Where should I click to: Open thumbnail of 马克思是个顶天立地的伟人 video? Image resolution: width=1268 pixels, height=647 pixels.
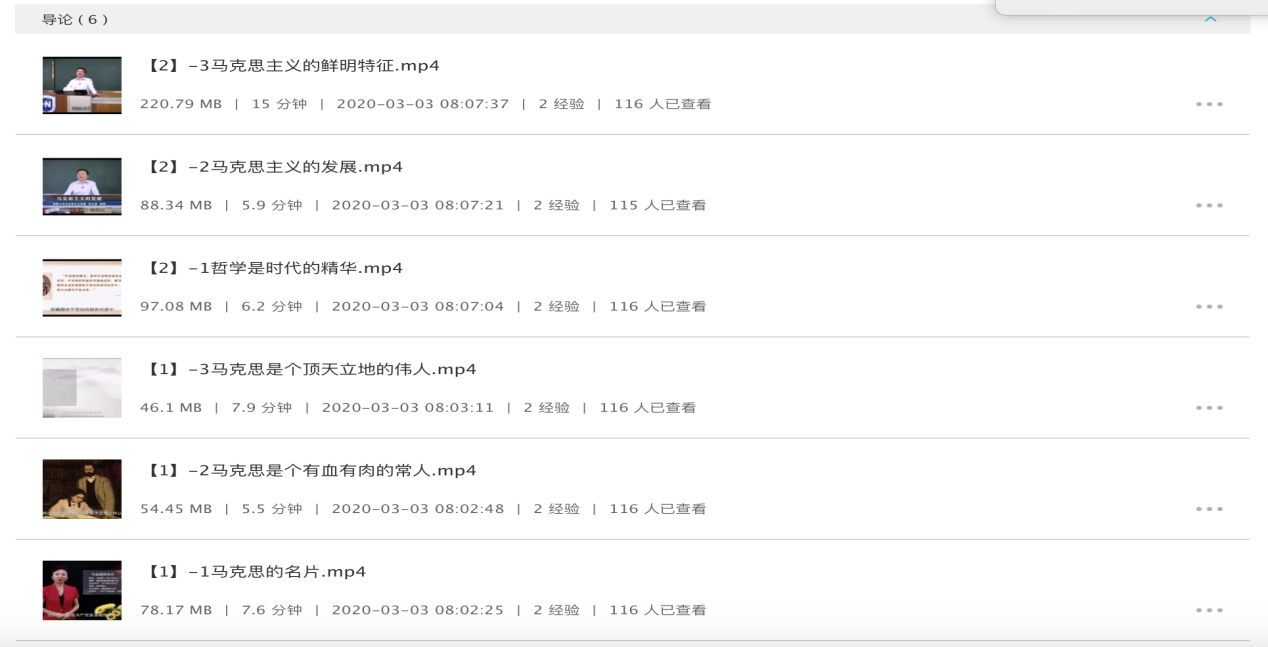(x=82, y=388)
